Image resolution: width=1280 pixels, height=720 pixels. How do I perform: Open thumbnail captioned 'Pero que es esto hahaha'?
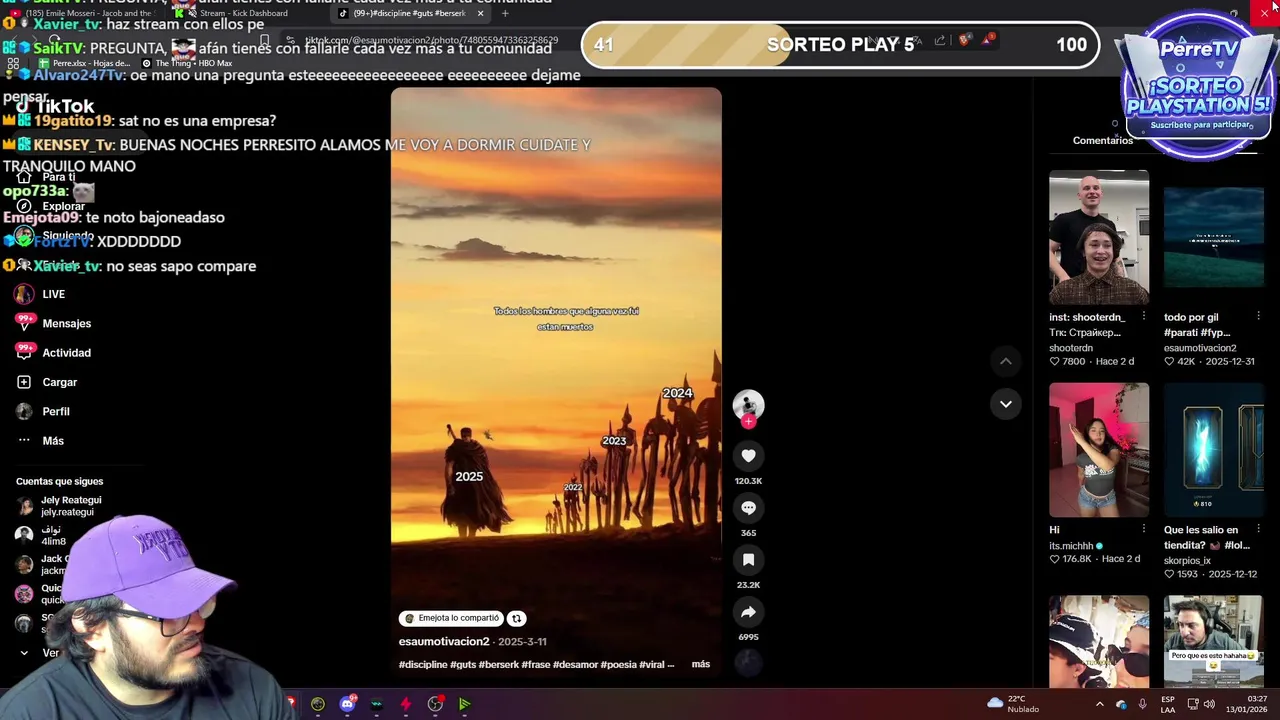[1213, 641]
